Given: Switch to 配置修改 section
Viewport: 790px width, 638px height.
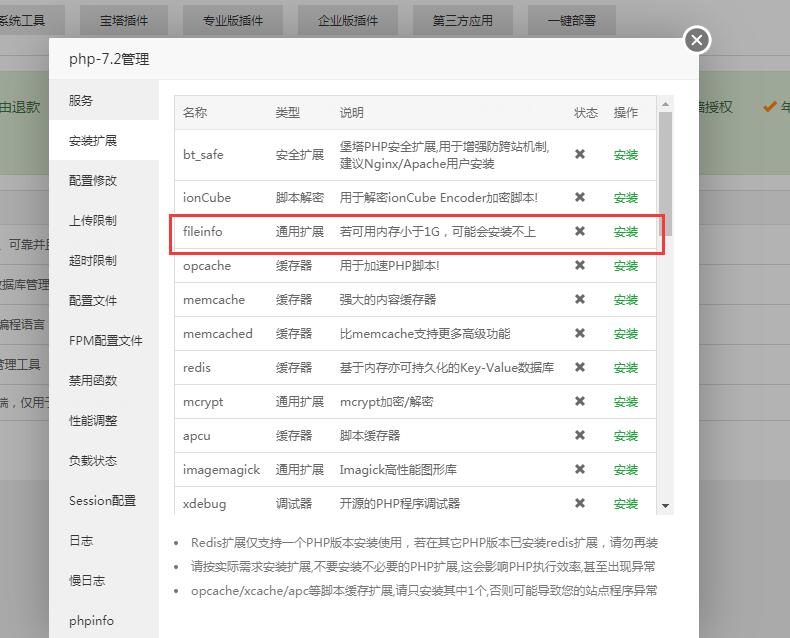Looking at the screenshot, I should click(93, 181).
